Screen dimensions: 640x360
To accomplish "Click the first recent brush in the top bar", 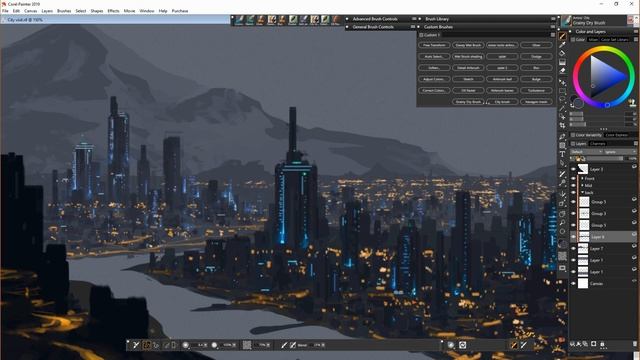I will coord(239,20).
